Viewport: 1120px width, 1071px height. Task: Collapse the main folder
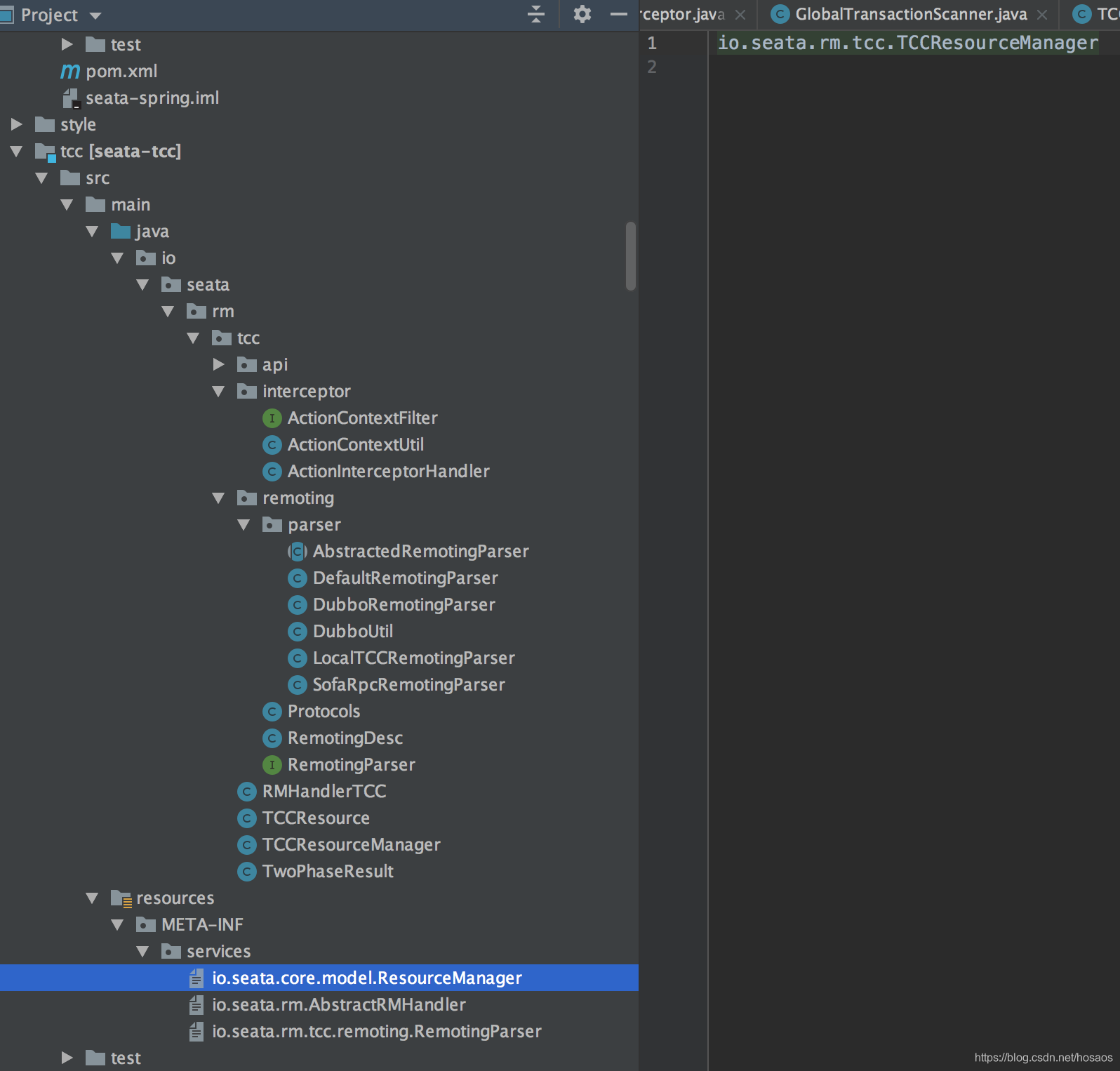tap(67, 204)
